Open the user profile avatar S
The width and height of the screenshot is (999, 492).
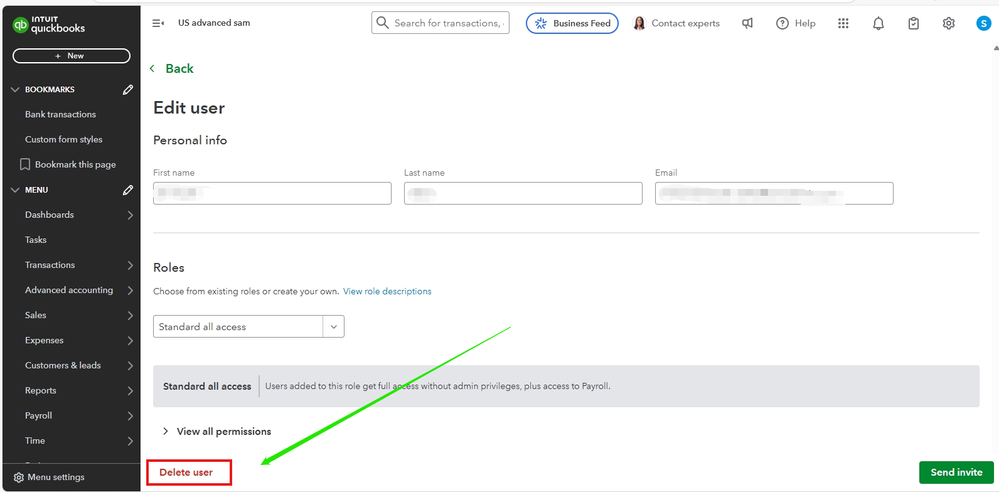(x=983, y=24)
